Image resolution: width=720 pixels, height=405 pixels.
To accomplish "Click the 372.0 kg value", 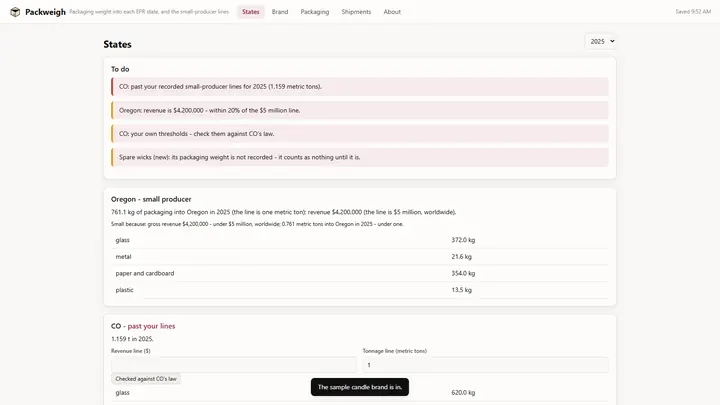I will [463, 240].
